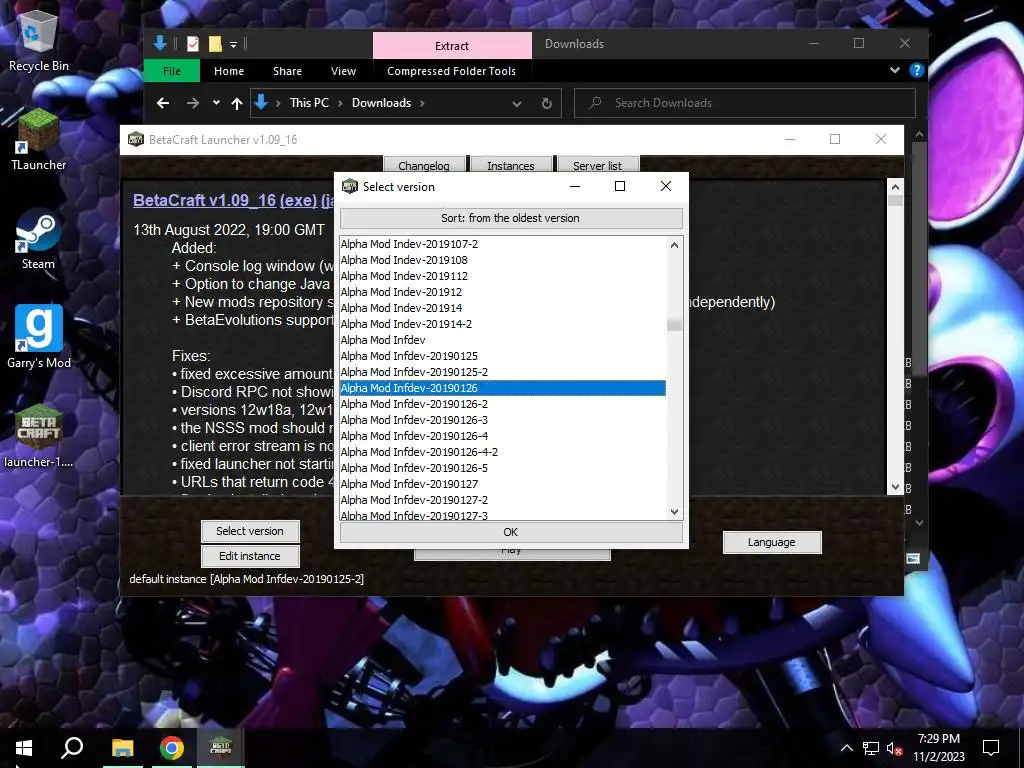The width and height of the screenshot is (1024, 768).
Task: Click version list scroll up arrow
Action: click(x=675, y=245)
